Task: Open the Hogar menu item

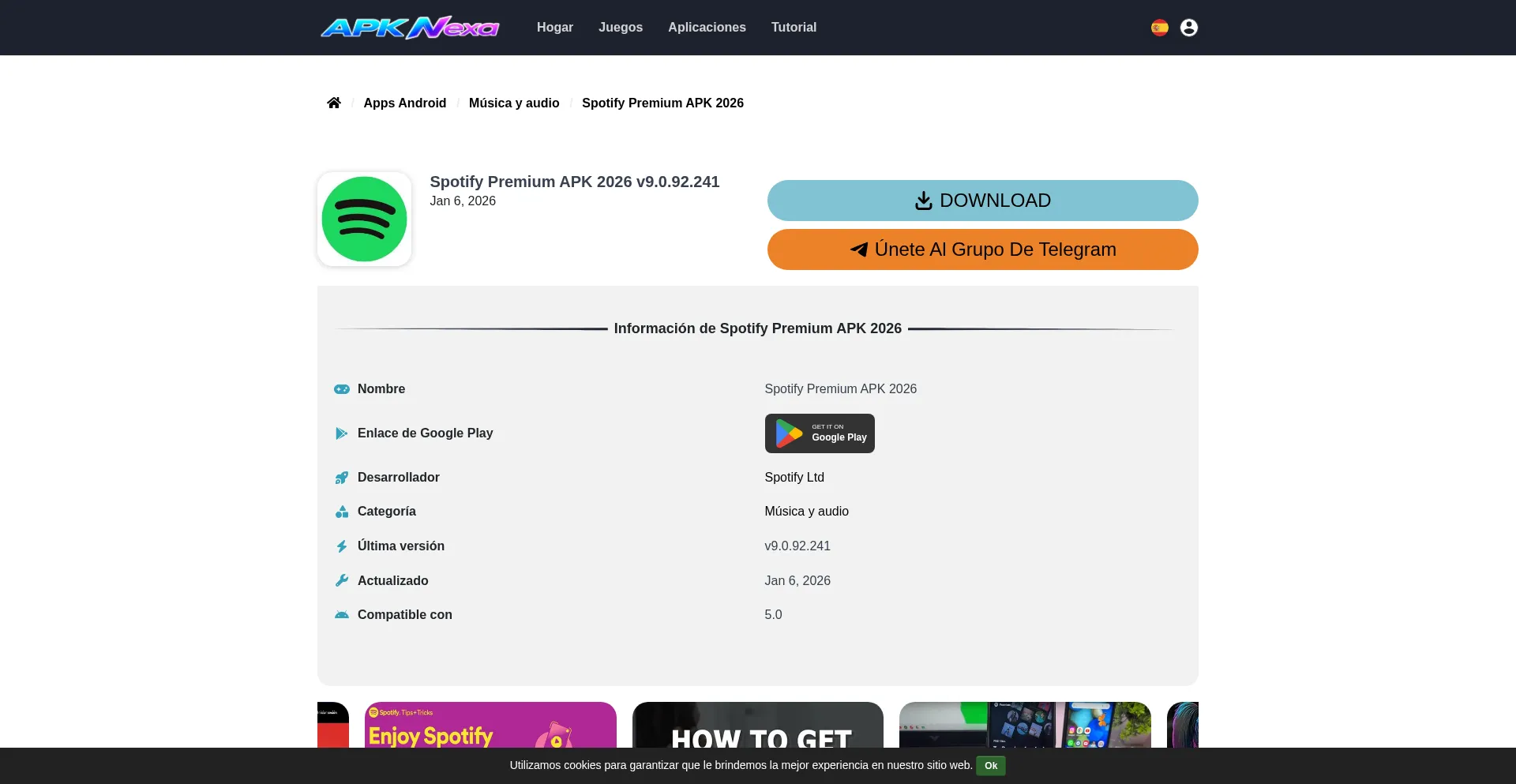Action: pyautogui.click(x=555, y=27)
